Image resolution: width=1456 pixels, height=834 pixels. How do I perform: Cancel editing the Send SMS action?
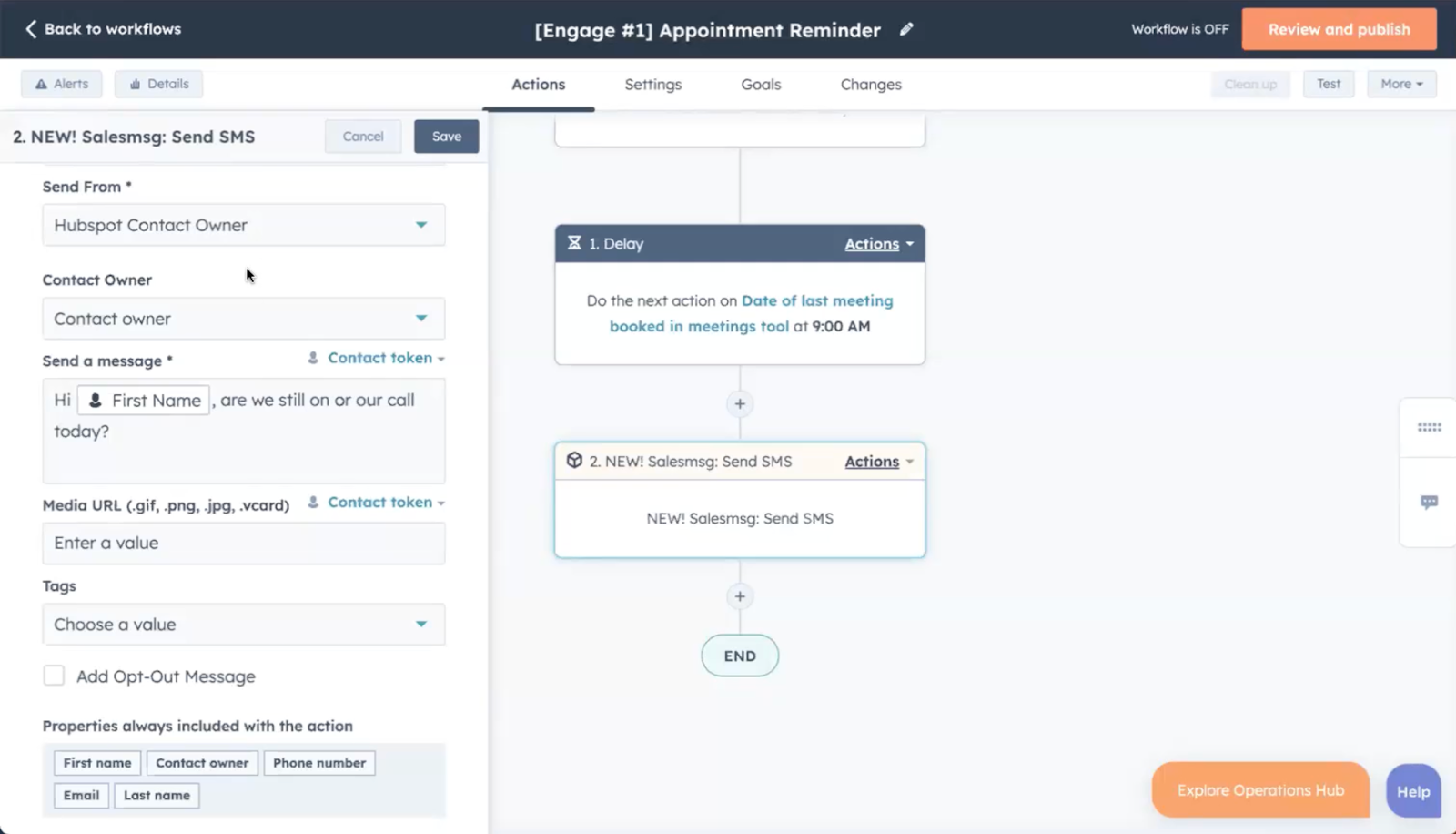coord(363,137)
